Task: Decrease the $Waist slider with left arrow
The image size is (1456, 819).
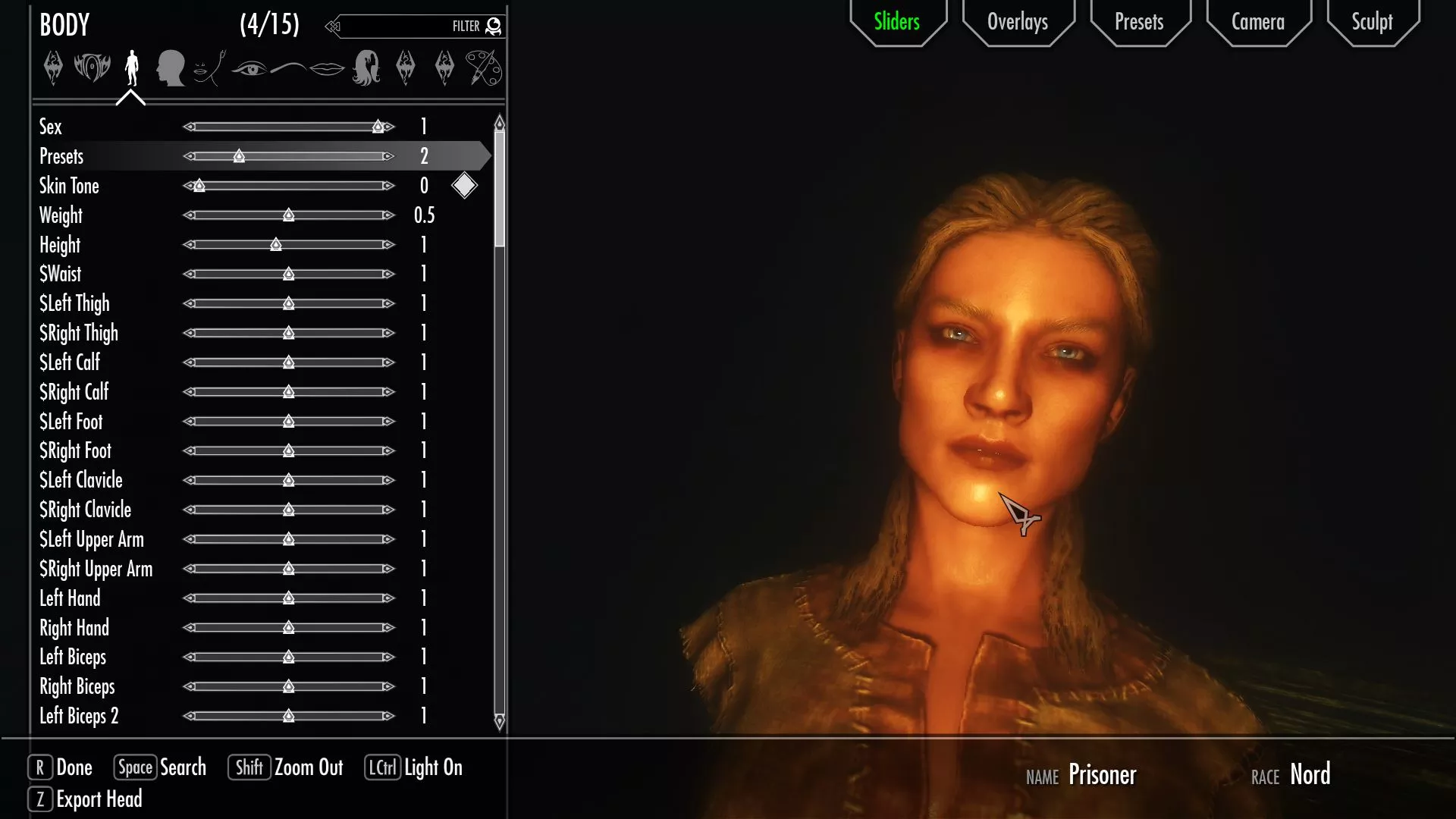Action: point(190,274)
